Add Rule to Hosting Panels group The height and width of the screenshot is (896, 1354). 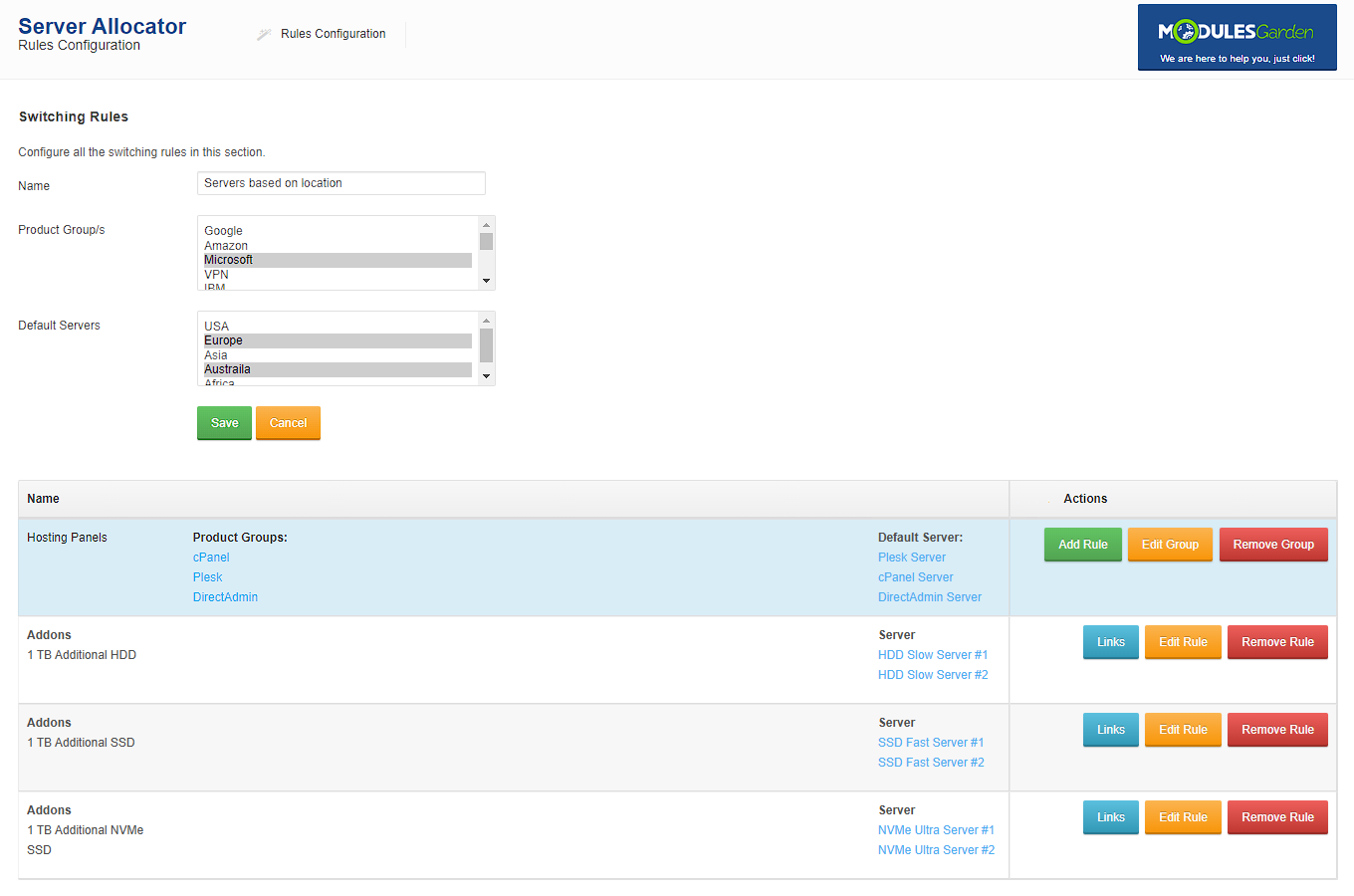(x=1082, y=545)
